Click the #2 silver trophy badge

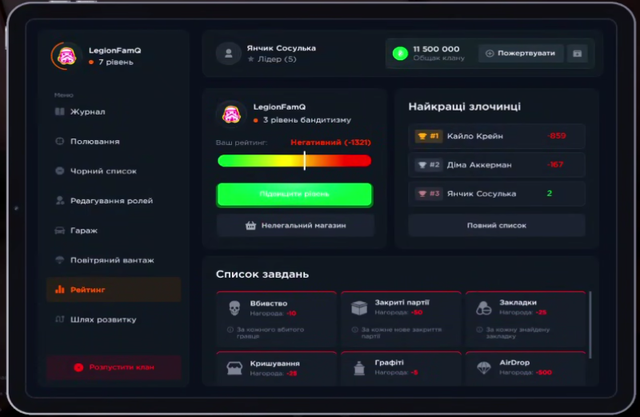[x=428, y=165]
